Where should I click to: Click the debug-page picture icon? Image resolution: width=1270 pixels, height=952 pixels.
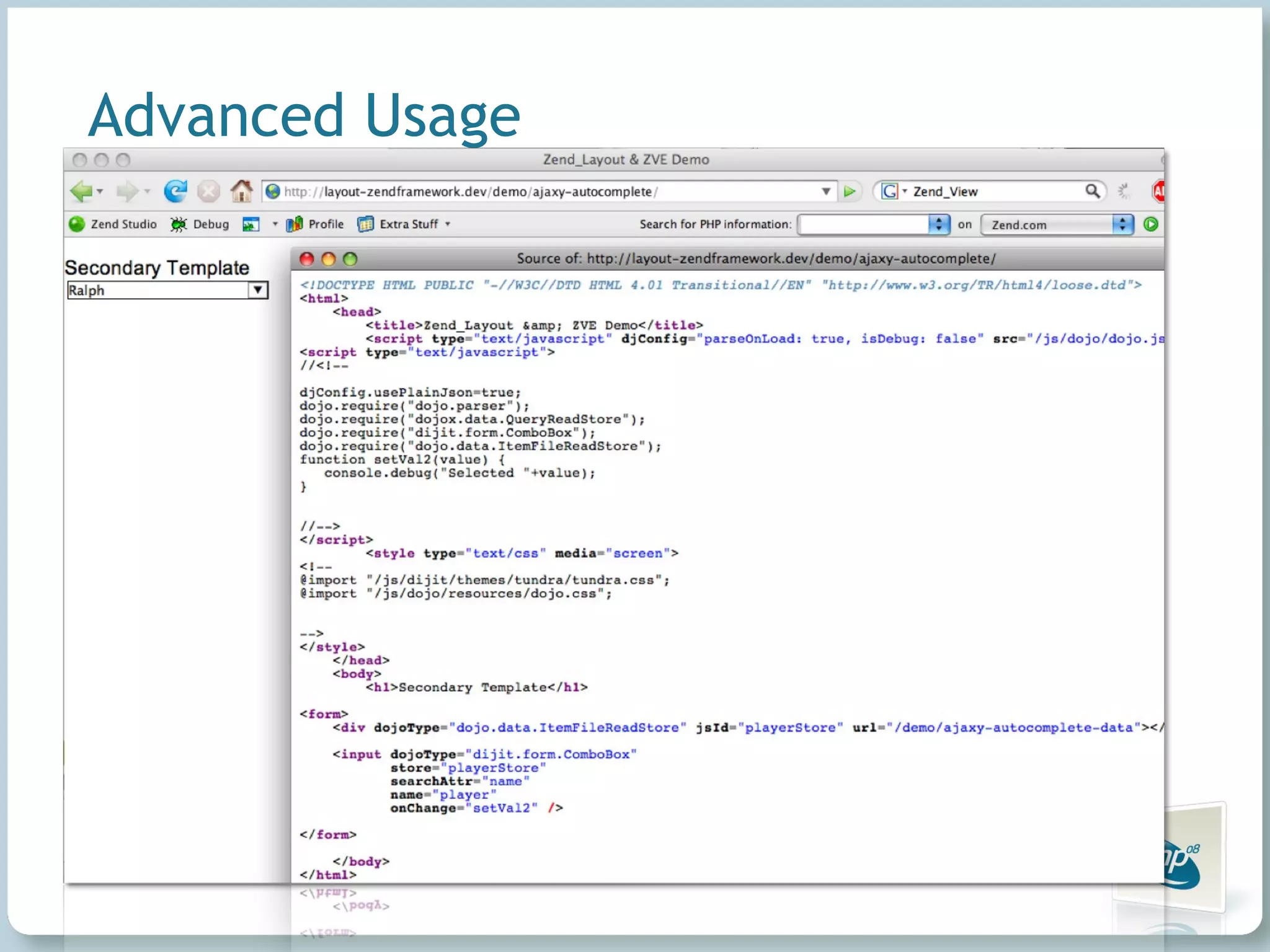click(251, 224)
